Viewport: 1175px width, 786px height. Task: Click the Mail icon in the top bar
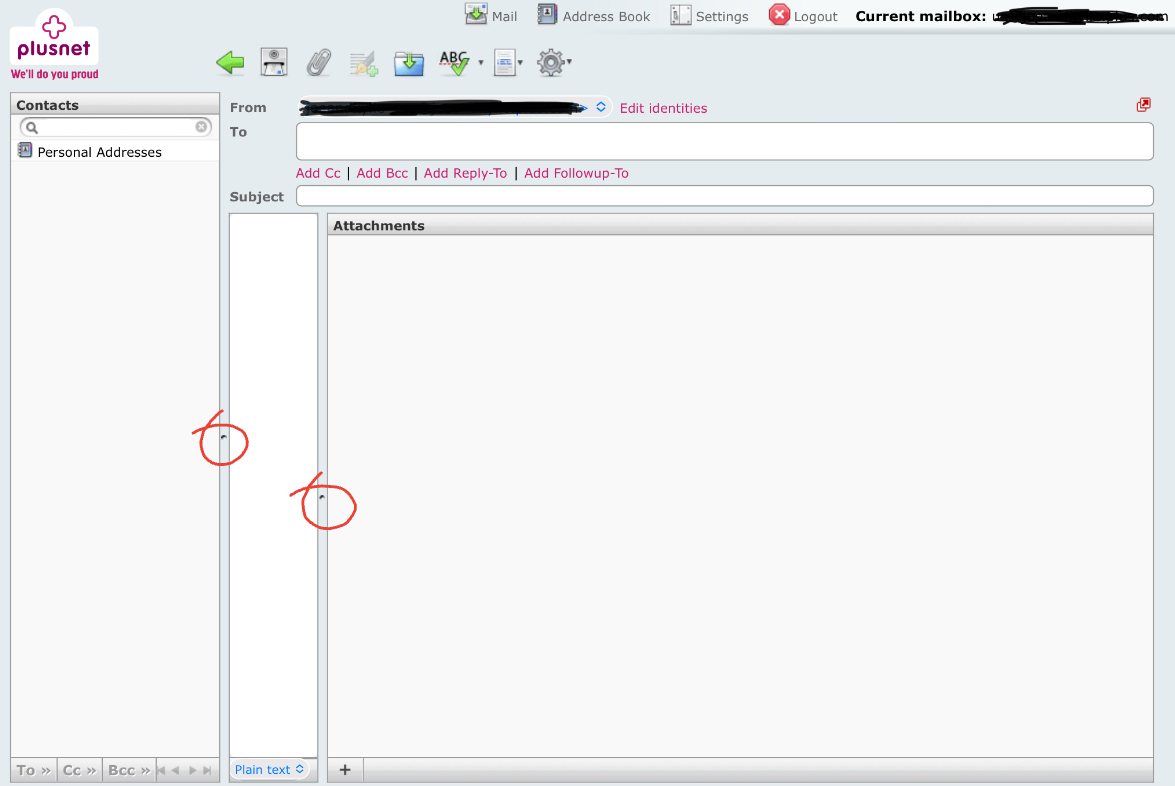491,15
